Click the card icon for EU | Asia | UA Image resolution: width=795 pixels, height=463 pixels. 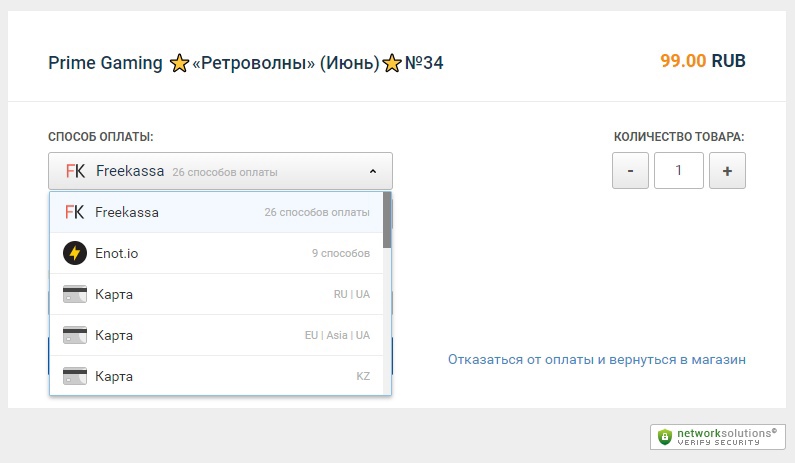pyautogui.click(x=75, y=335)
